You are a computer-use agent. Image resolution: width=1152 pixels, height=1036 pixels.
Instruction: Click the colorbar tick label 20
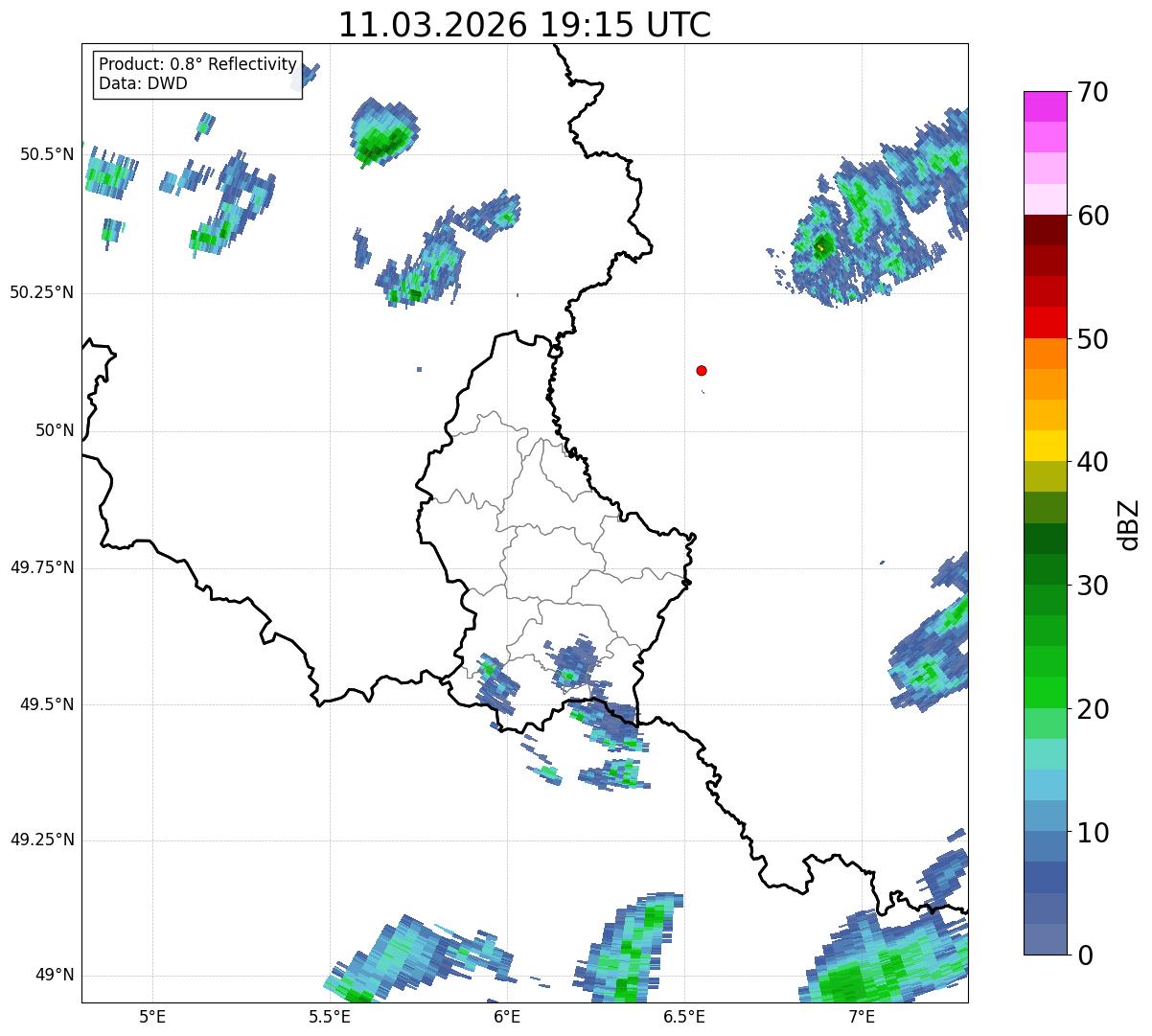[1092, 709]
